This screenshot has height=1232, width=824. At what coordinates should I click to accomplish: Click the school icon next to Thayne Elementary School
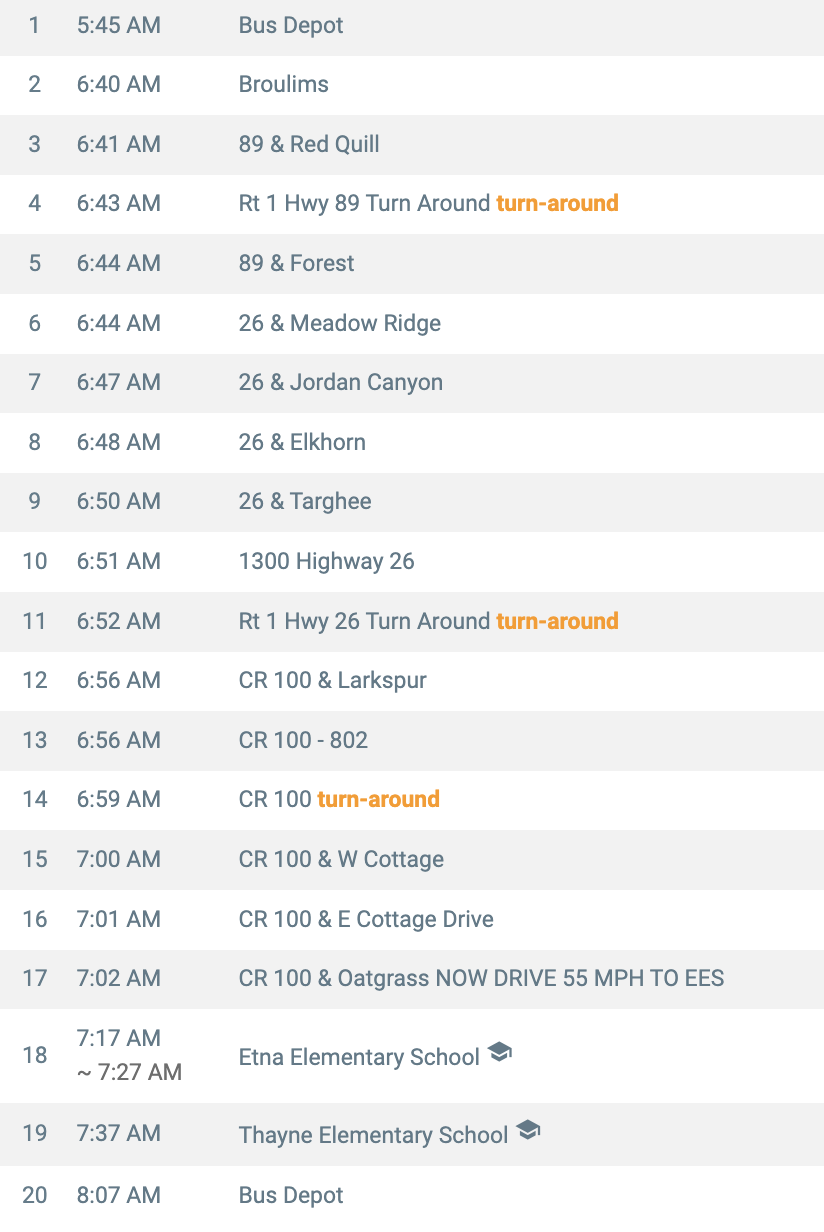(x=528, y=1131)
